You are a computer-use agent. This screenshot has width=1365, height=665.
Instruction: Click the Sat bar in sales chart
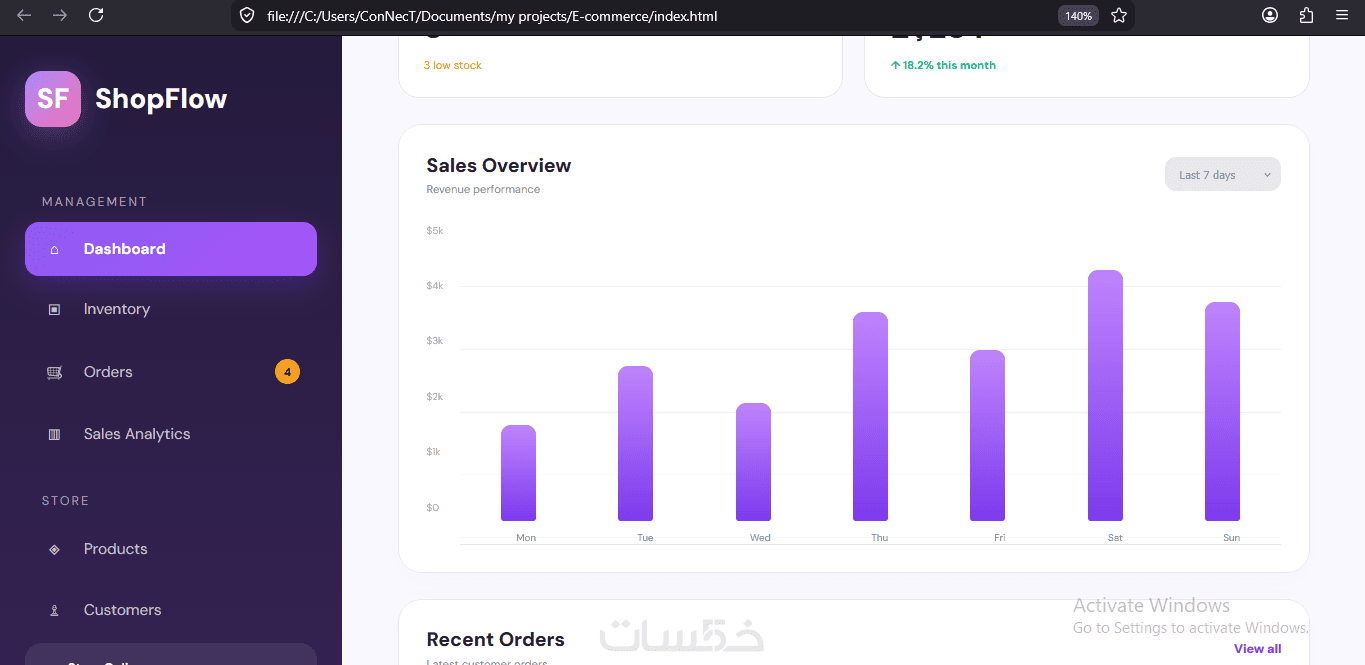pyautogui.click(x=1105, y=395)
